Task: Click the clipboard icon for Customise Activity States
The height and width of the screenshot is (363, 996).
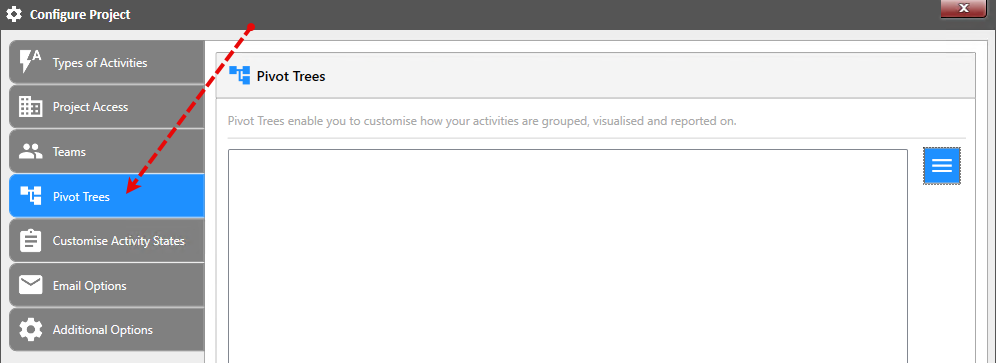Action: [30, 241]
